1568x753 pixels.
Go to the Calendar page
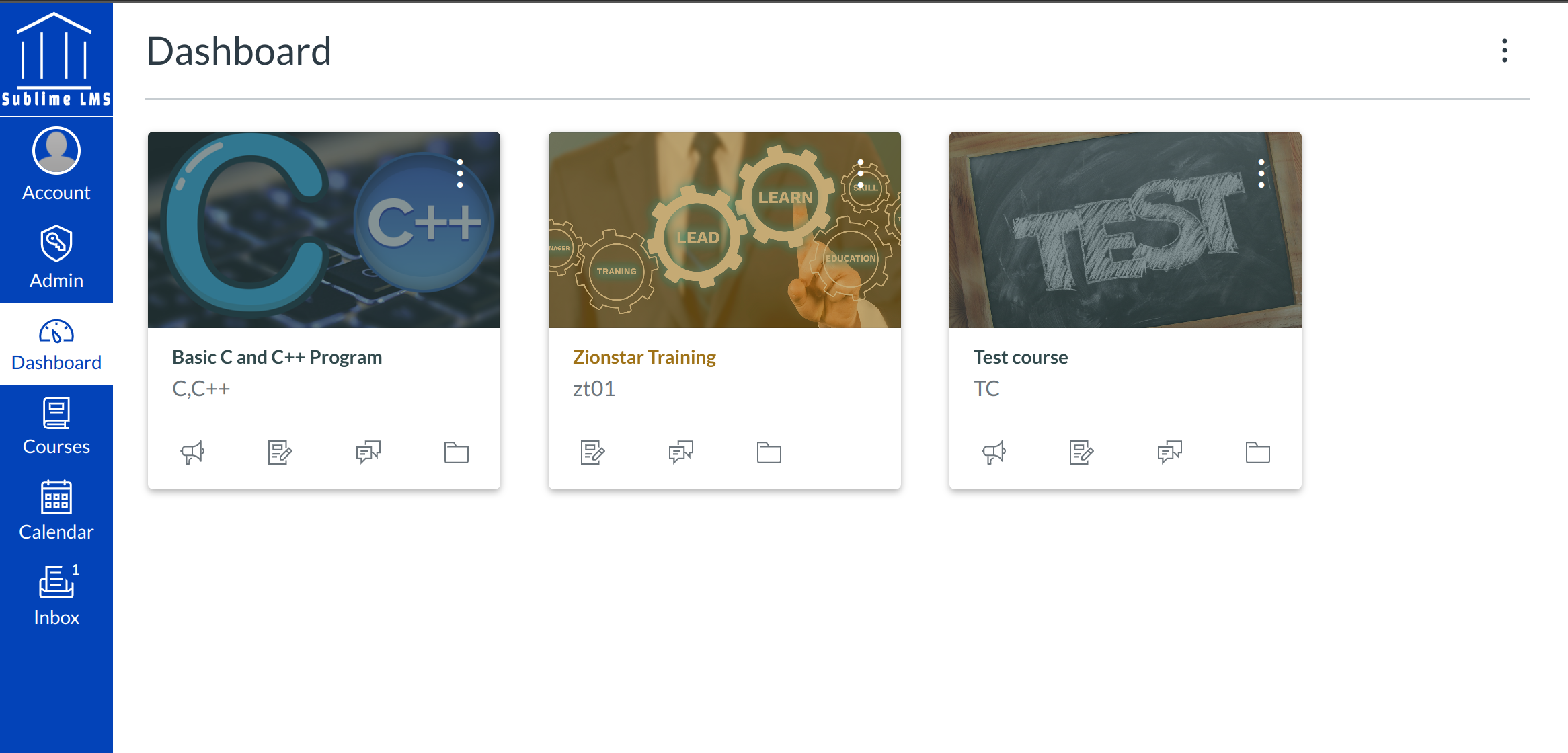coord(56,511)
